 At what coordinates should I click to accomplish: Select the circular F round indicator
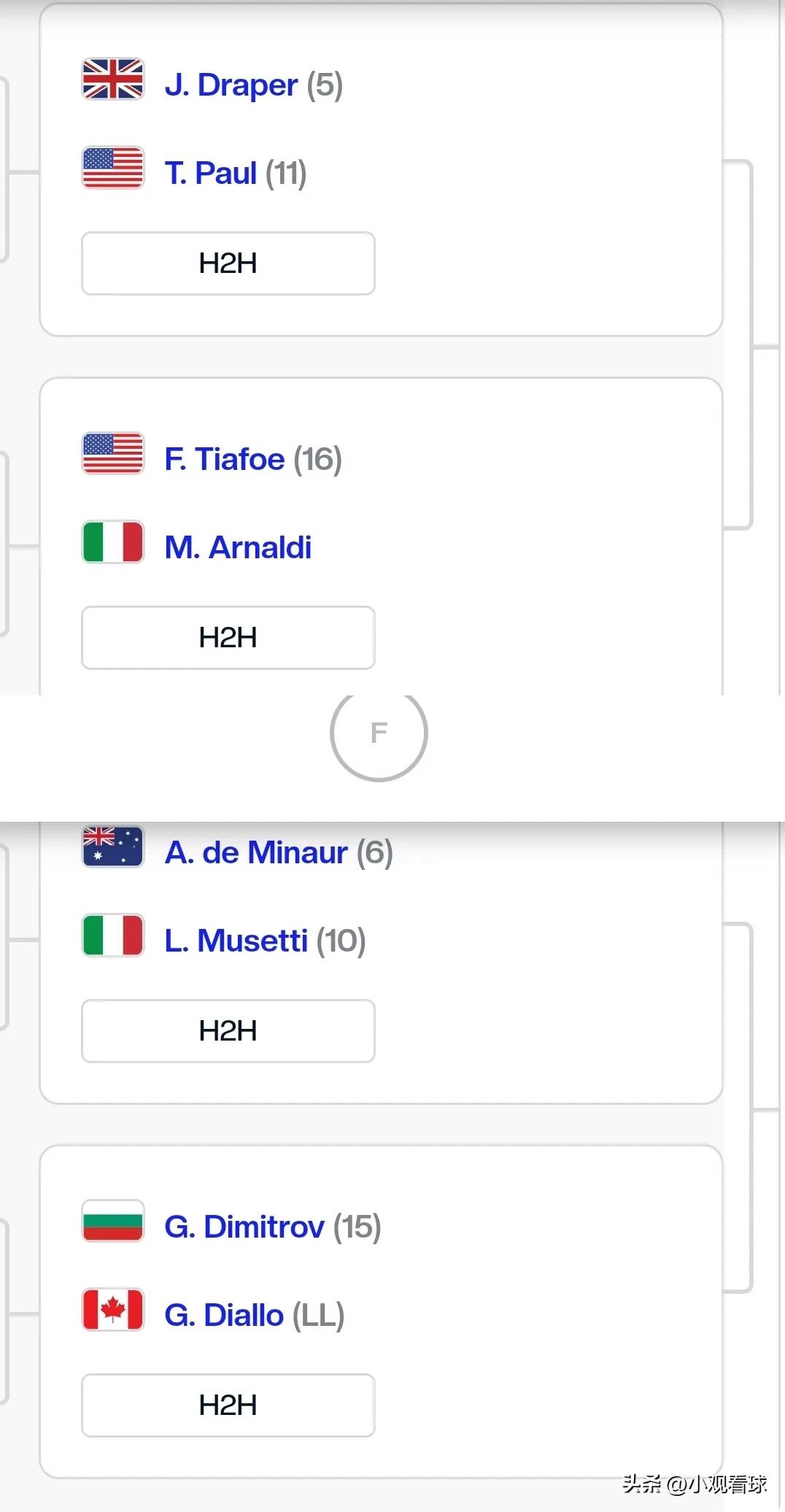pyautogui.click(x=379, y=733)
